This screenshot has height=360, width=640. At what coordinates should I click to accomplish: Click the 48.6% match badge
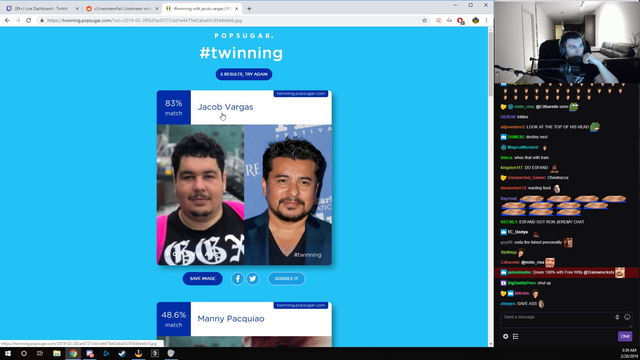(173, 319)
